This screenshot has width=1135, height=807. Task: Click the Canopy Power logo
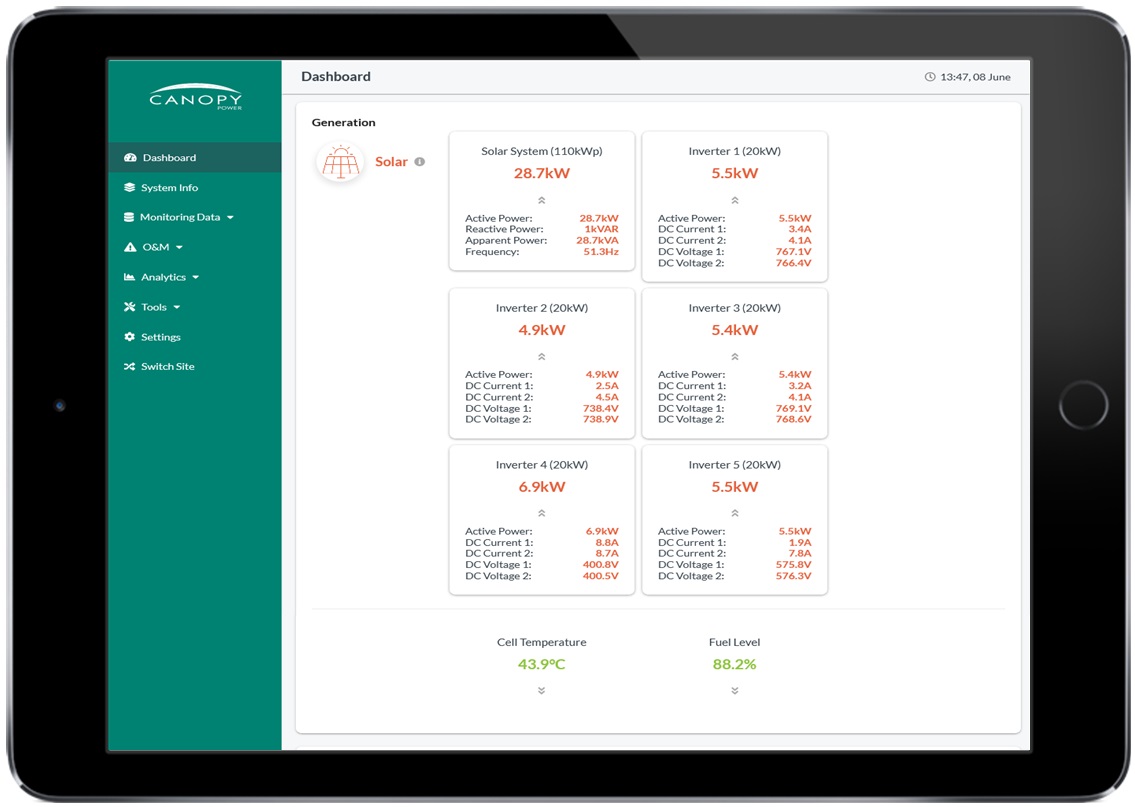(x=195, y=97)
